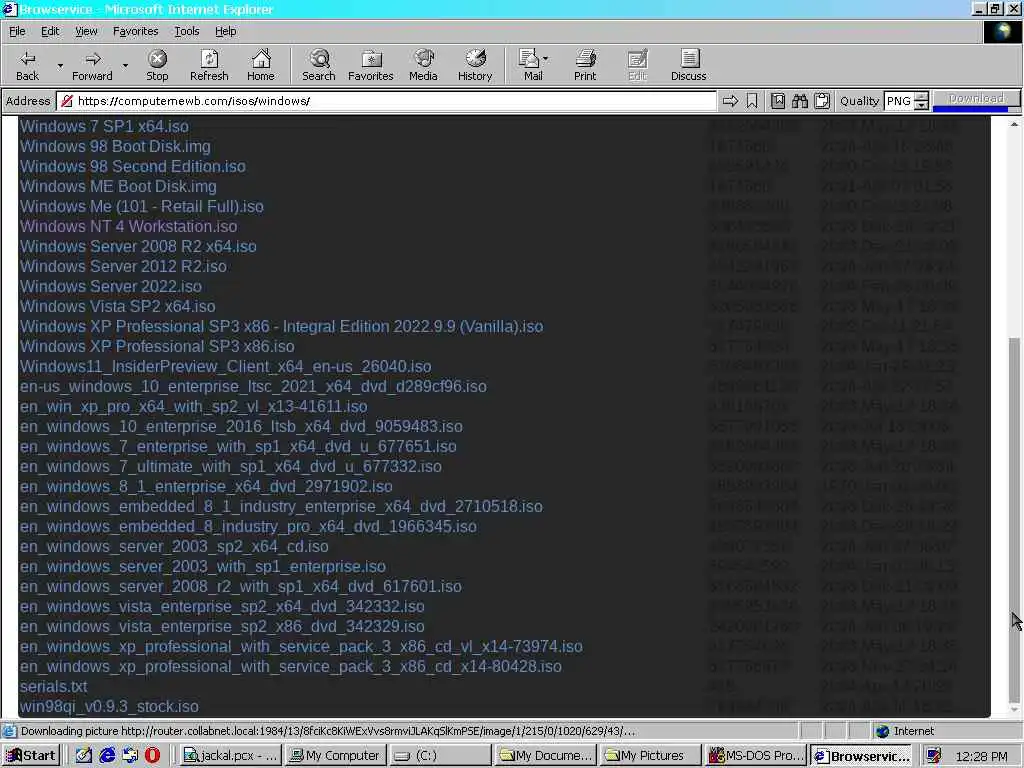Open Windows XP Professional SP3 x86.iso link
Image resolution: width=1024 pixels, height=768 pixels.
[x=157, y=347]
